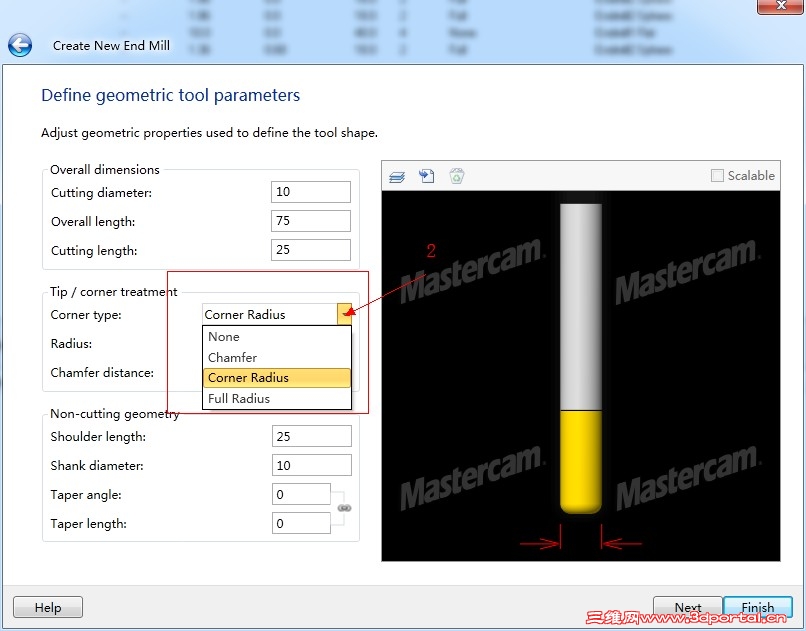Click the 'Overall length:' label

click(x=93, y=221)
